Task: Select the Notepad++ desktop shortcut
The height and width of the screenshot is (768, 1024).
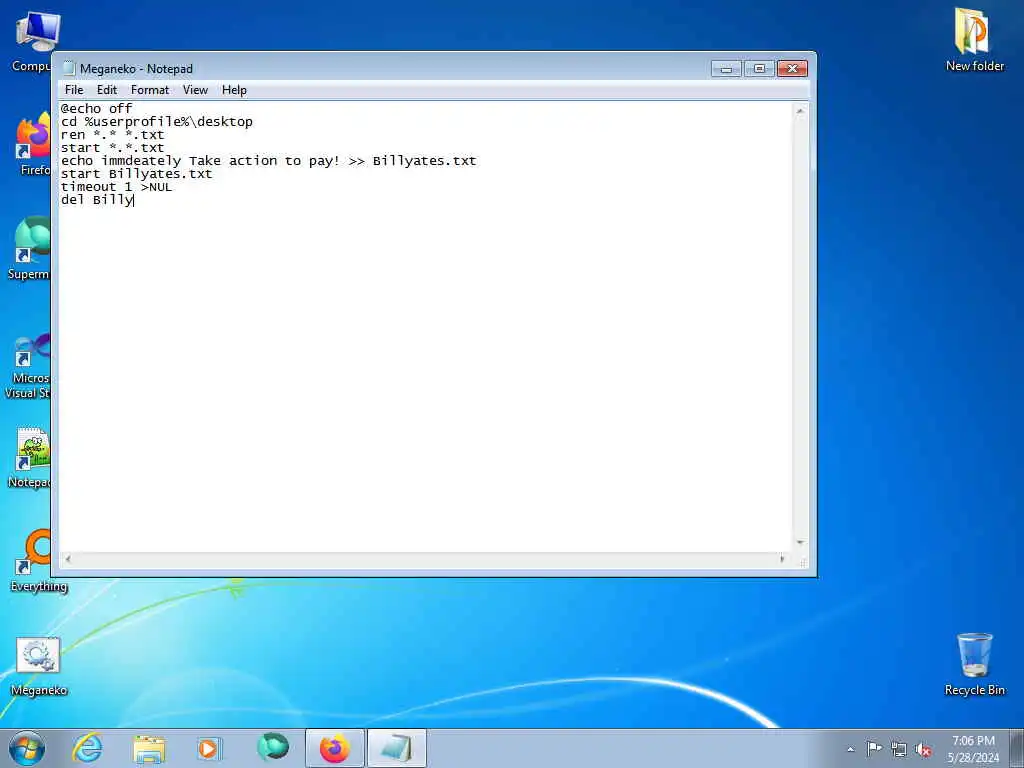Action: point(30,457)
